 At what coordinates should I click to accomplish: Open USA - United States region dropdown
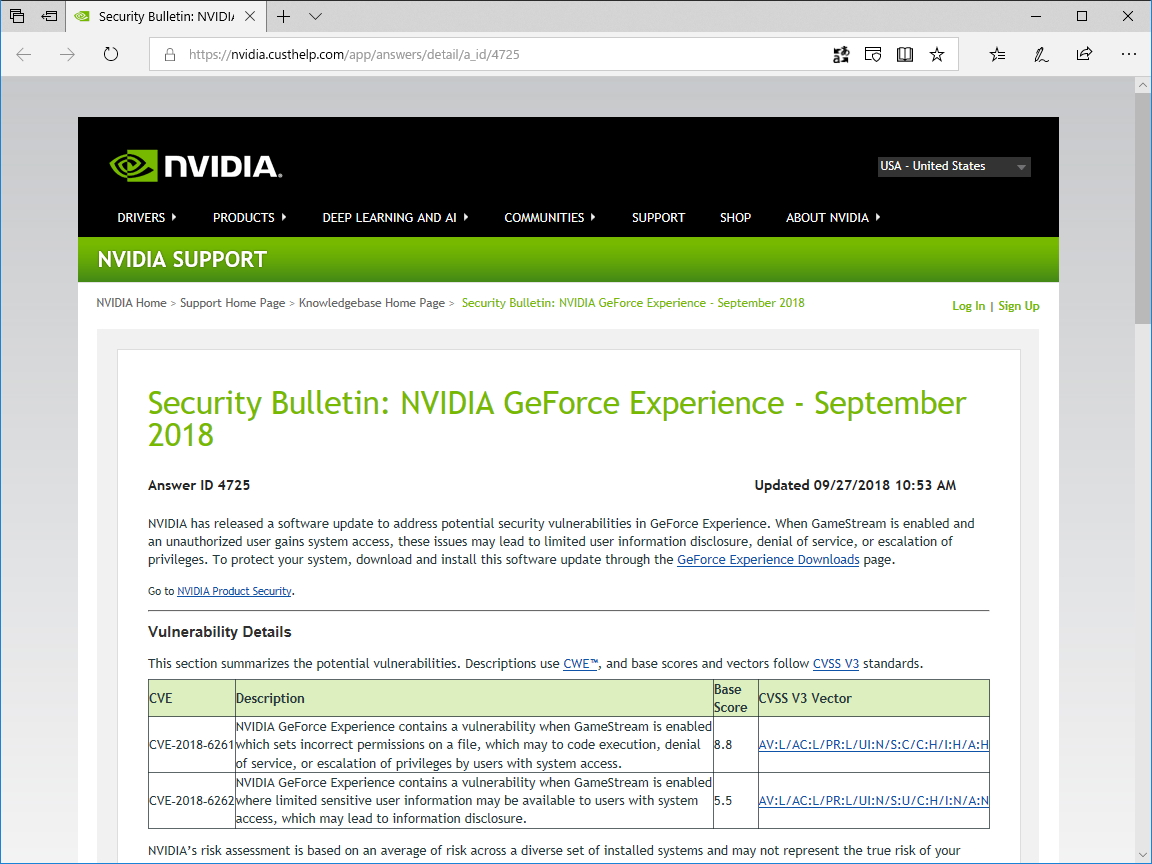pyautogui.click(x=954, y=167)
